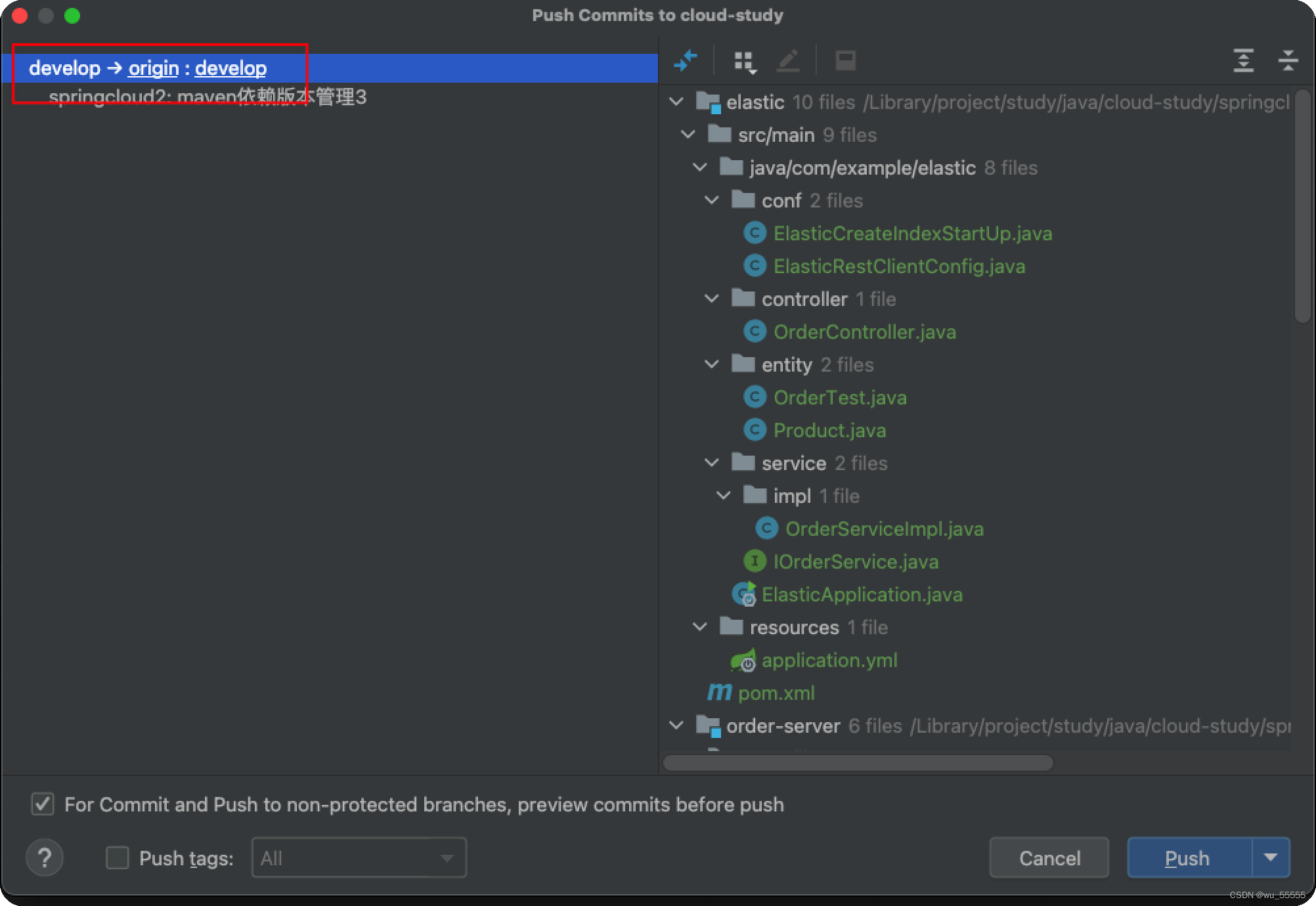Screen dimensions: 1316x906
Task: Open the Push button dropdown arrow
Action: [x=1271, y=857]
